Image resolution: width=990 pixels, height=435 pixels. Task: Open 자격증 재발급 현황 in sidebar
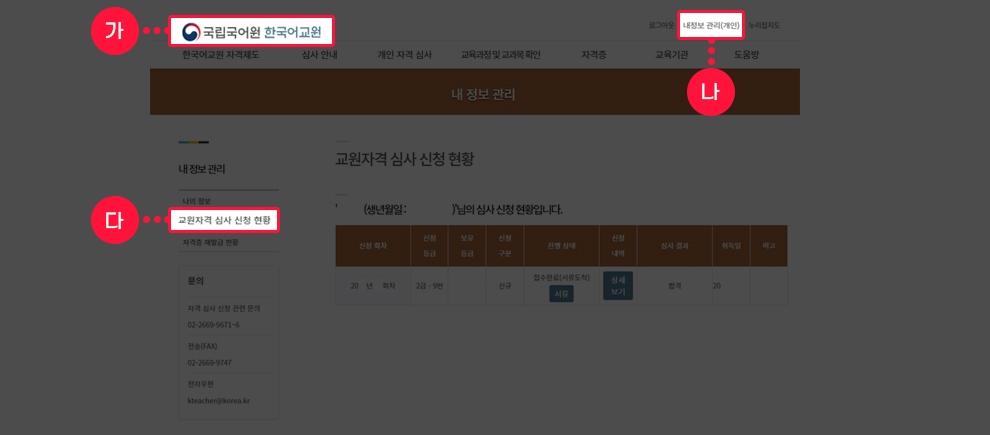pos(210,242)
